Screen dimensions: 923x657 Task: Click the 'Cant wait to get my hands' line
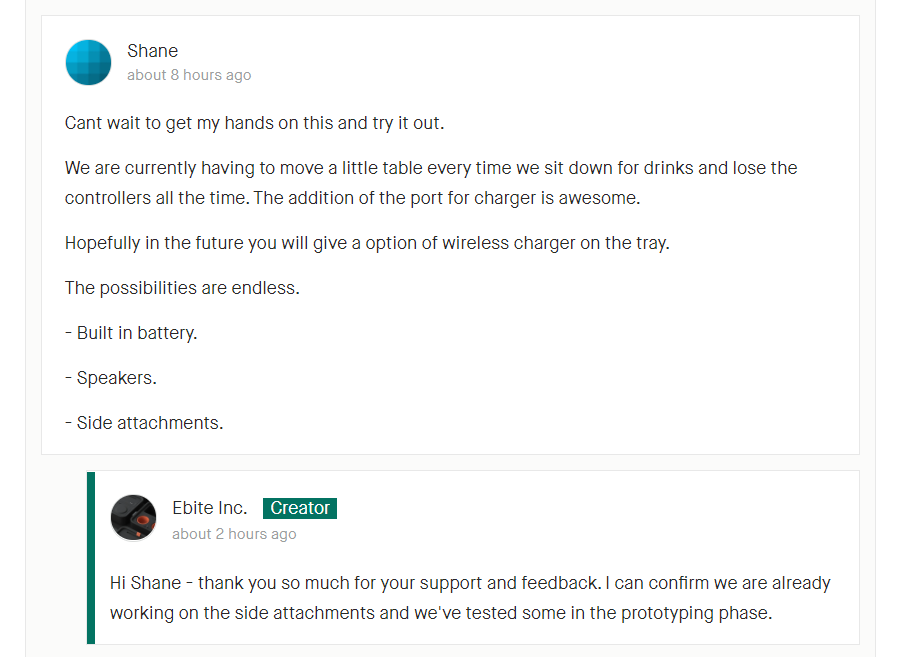[254, 123]
